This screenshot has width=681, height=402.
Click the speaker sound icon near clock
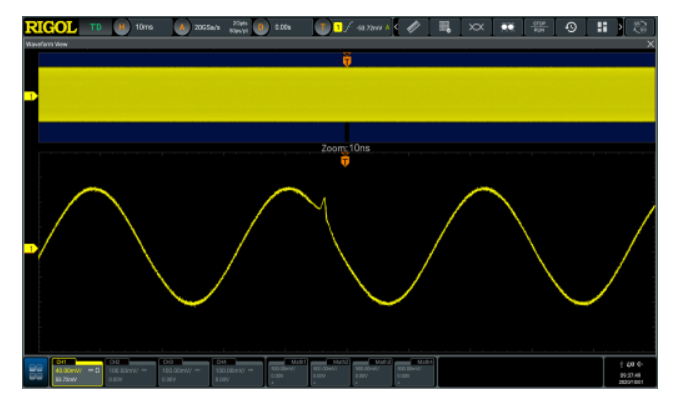[x=639, y=364]
